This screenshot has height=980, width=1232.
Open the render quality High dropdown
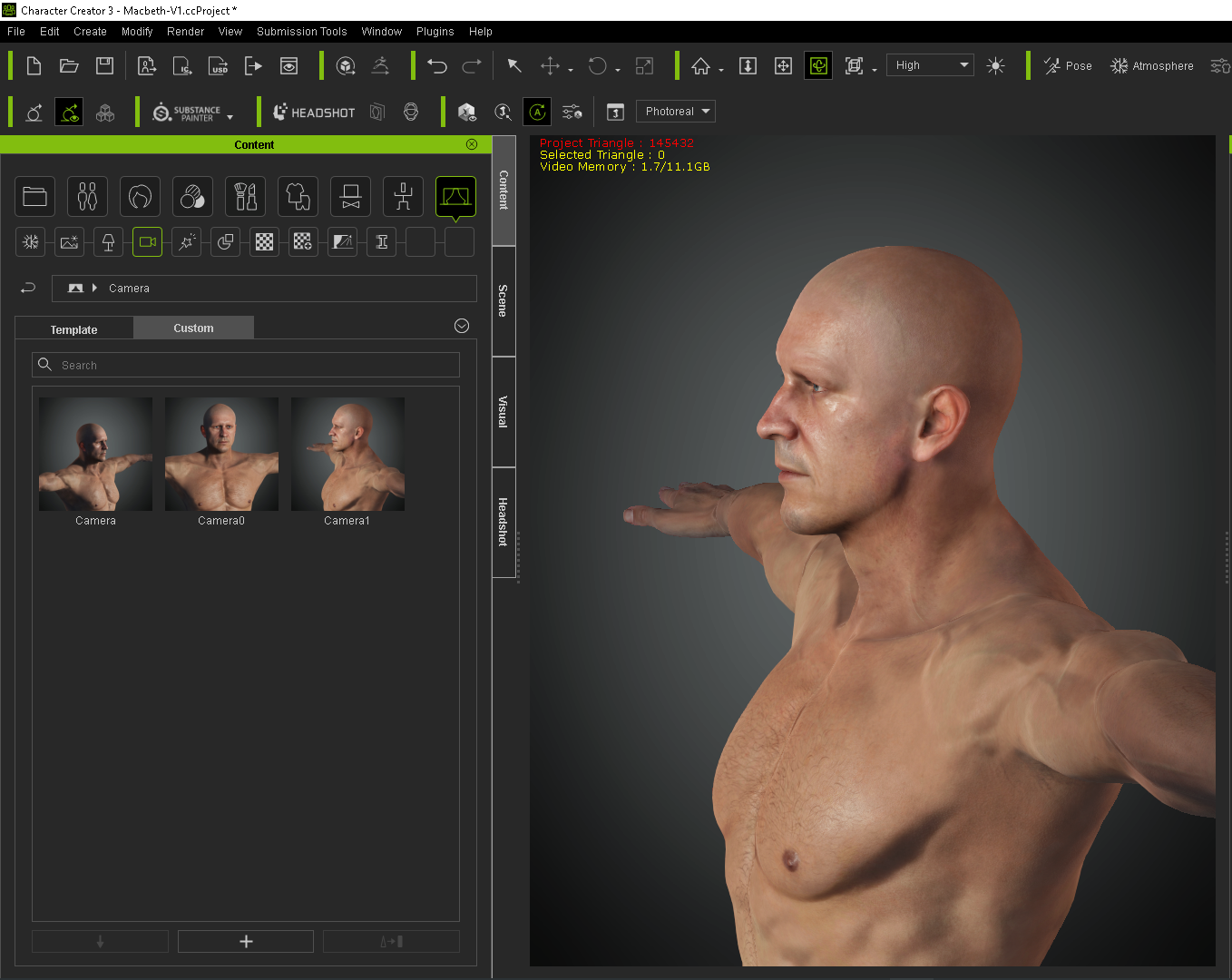pyautogui.click(x=929, y=64)
